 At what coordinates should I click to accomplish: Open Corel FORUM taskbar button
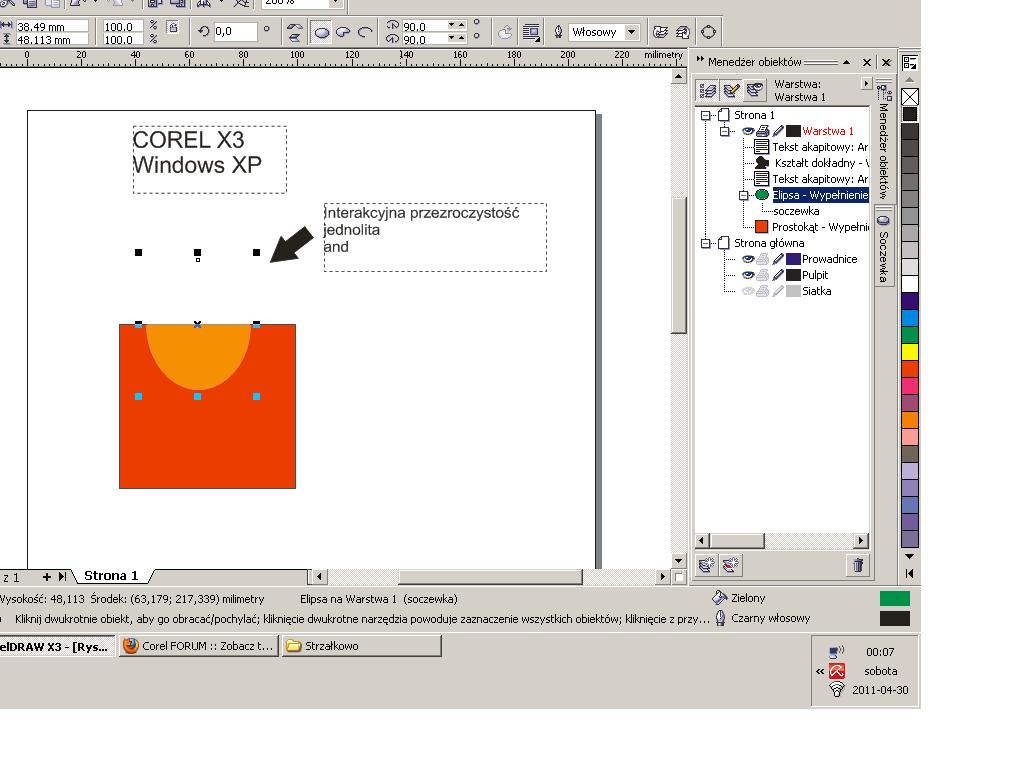click(x=198, y=646)
